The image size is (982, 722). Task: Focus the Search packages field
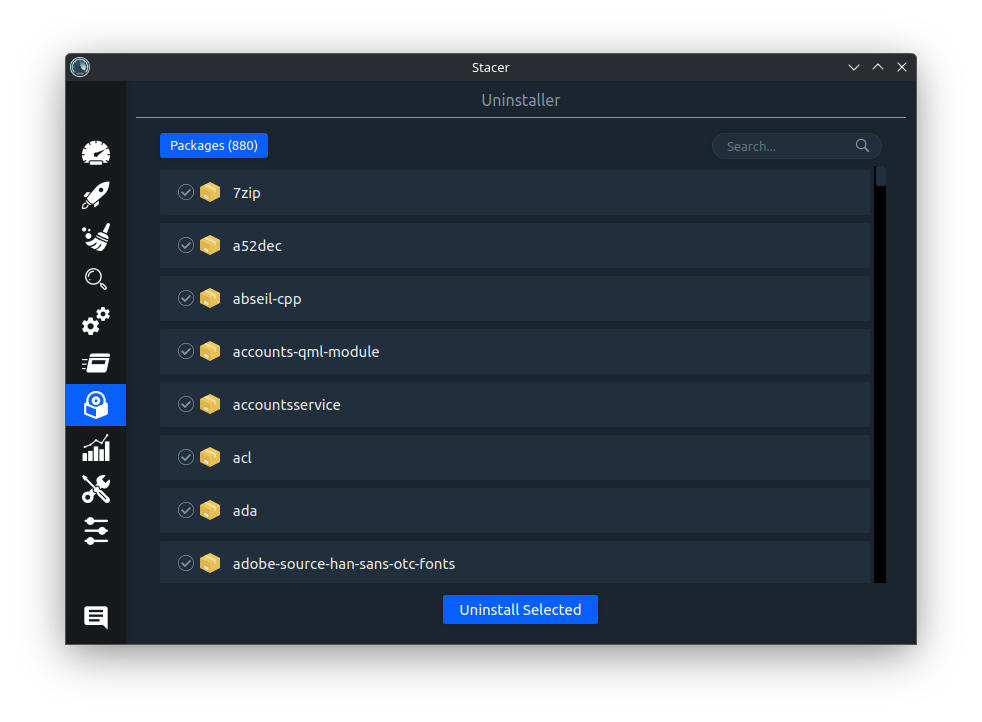[797, 146]
